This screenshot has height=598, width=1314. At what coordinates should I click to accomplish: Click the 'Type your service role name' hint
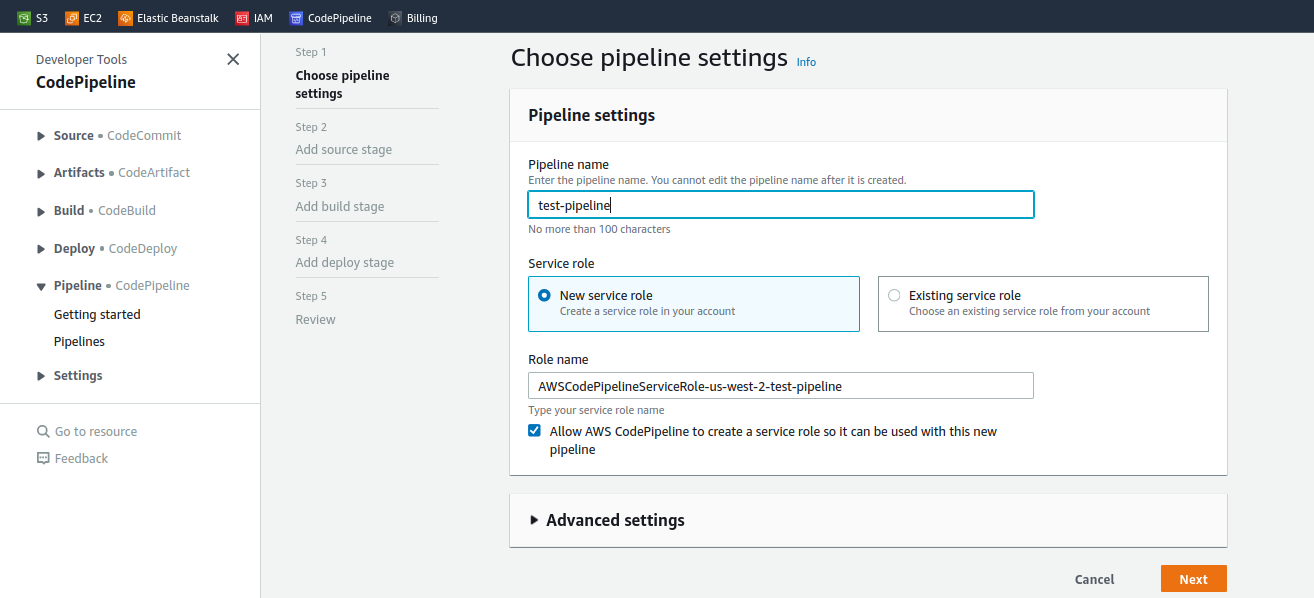(x=596, y=410)
